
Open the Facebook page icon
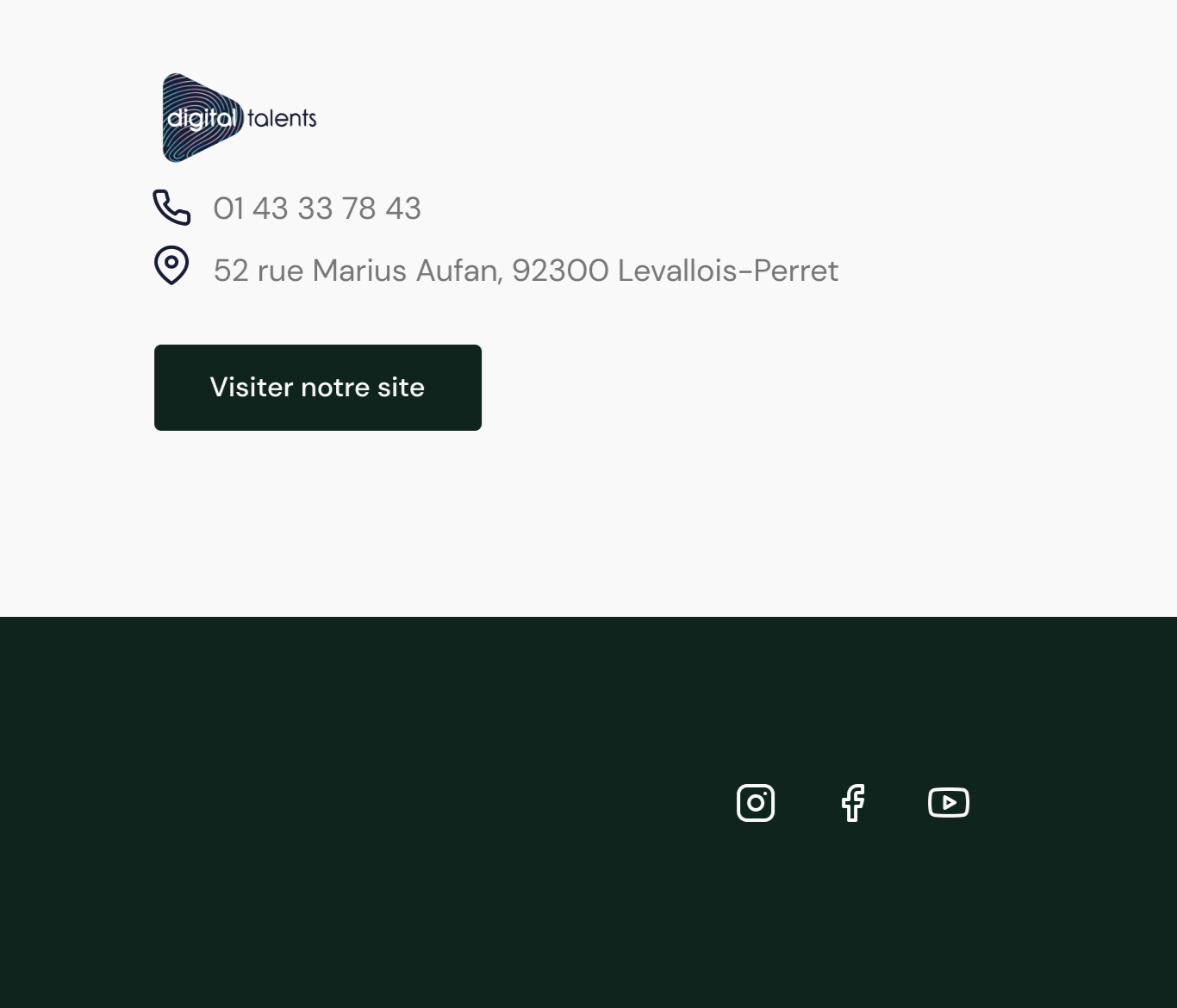click(x=853, y=803)
